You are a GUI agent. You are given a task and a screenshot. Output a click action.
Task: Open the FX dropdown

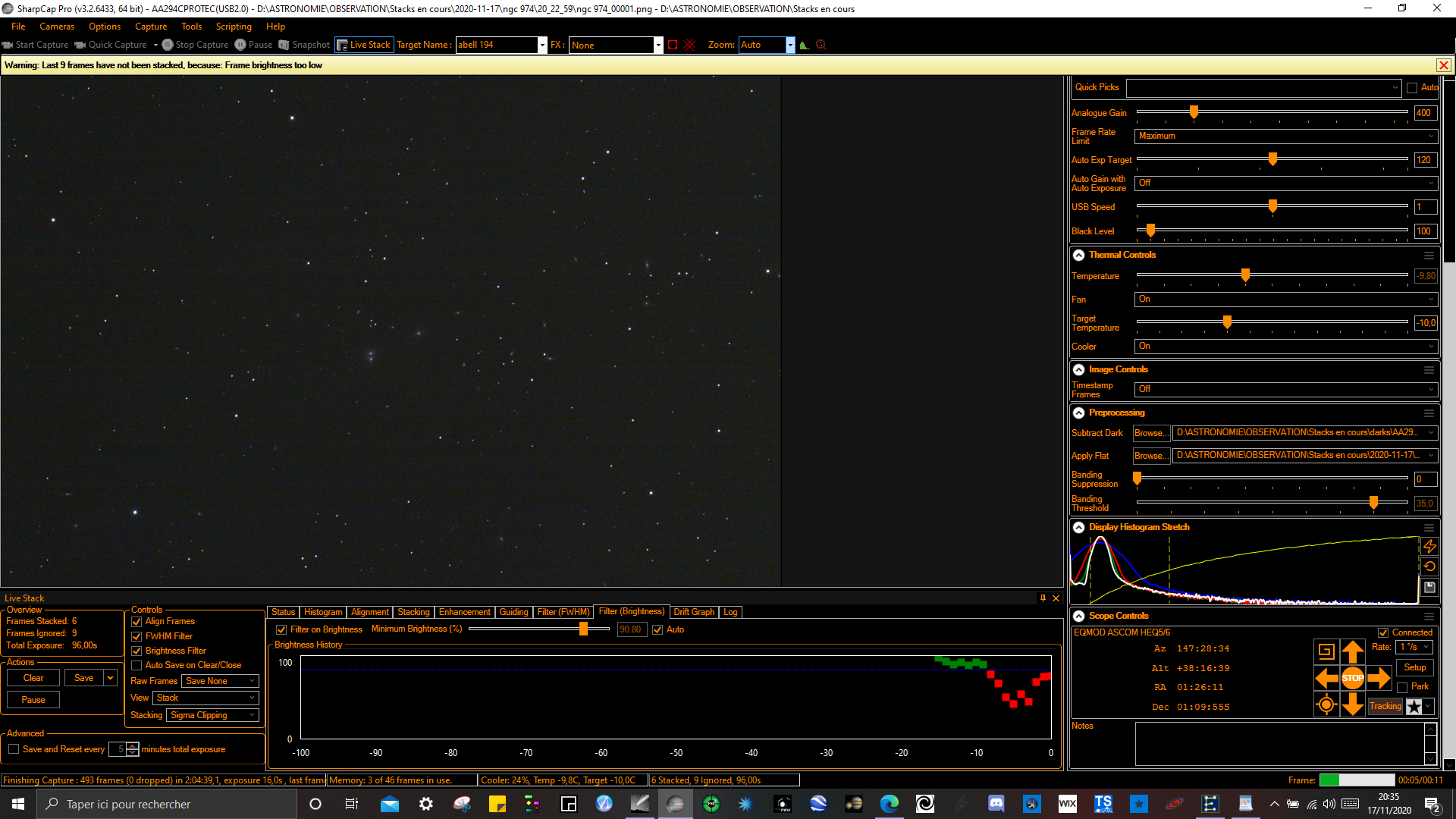click(658, 45)
